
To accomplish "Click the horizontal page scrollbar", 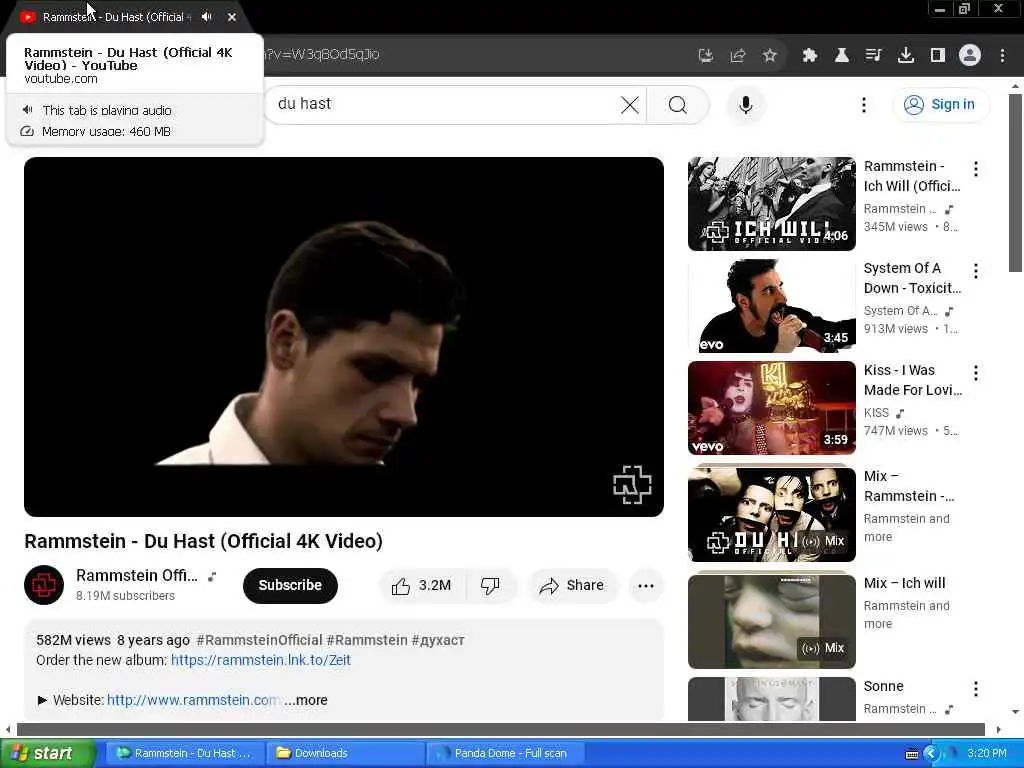I will [500, 729].
